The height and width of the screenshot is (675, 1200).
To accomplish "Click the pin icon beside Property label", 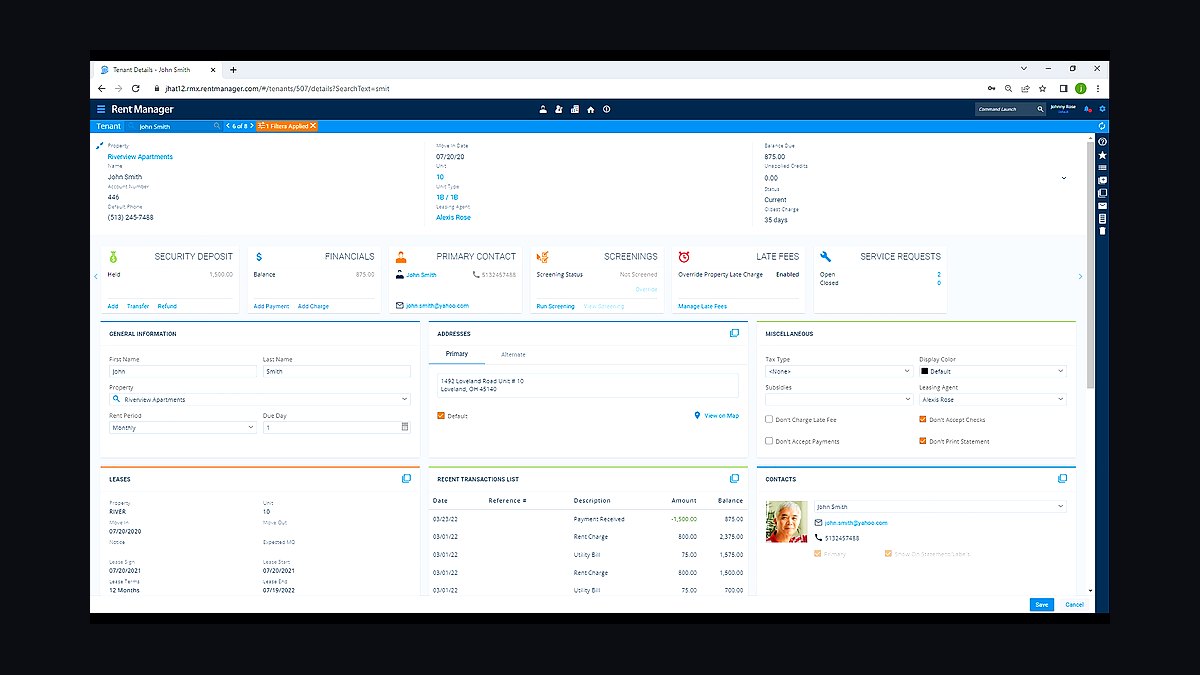I will pyautogui.click(x=99, y=146).
